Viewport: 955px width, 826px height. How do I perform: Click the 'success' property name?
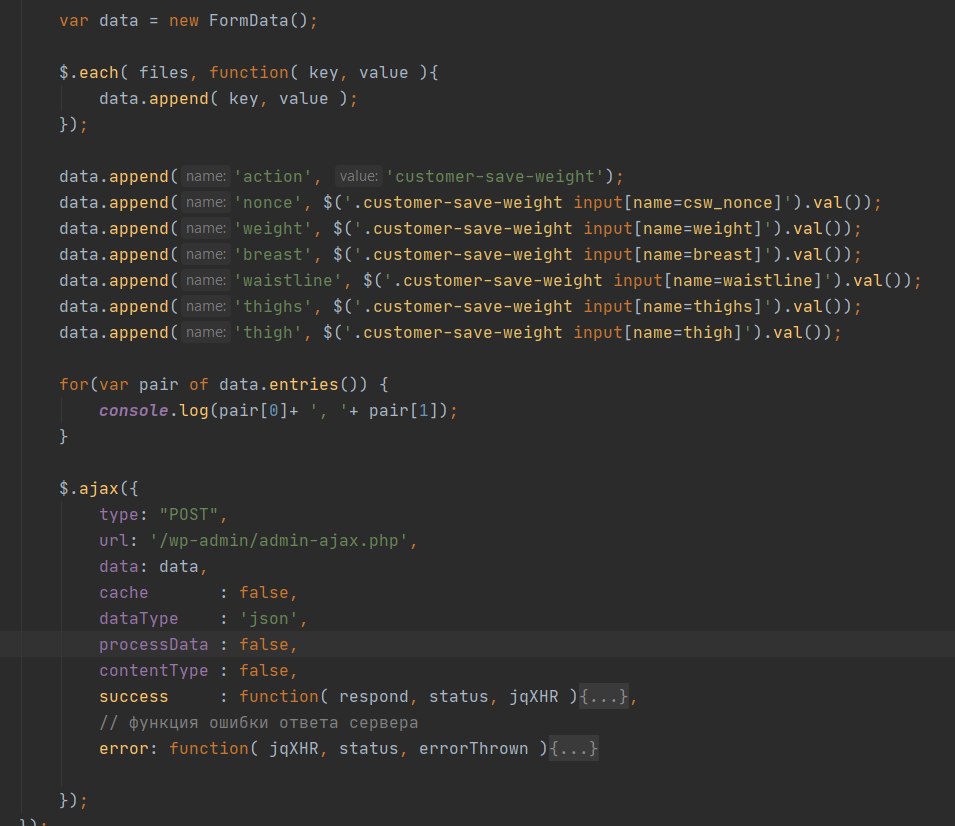pyautogui.click(x=133, y=696)
